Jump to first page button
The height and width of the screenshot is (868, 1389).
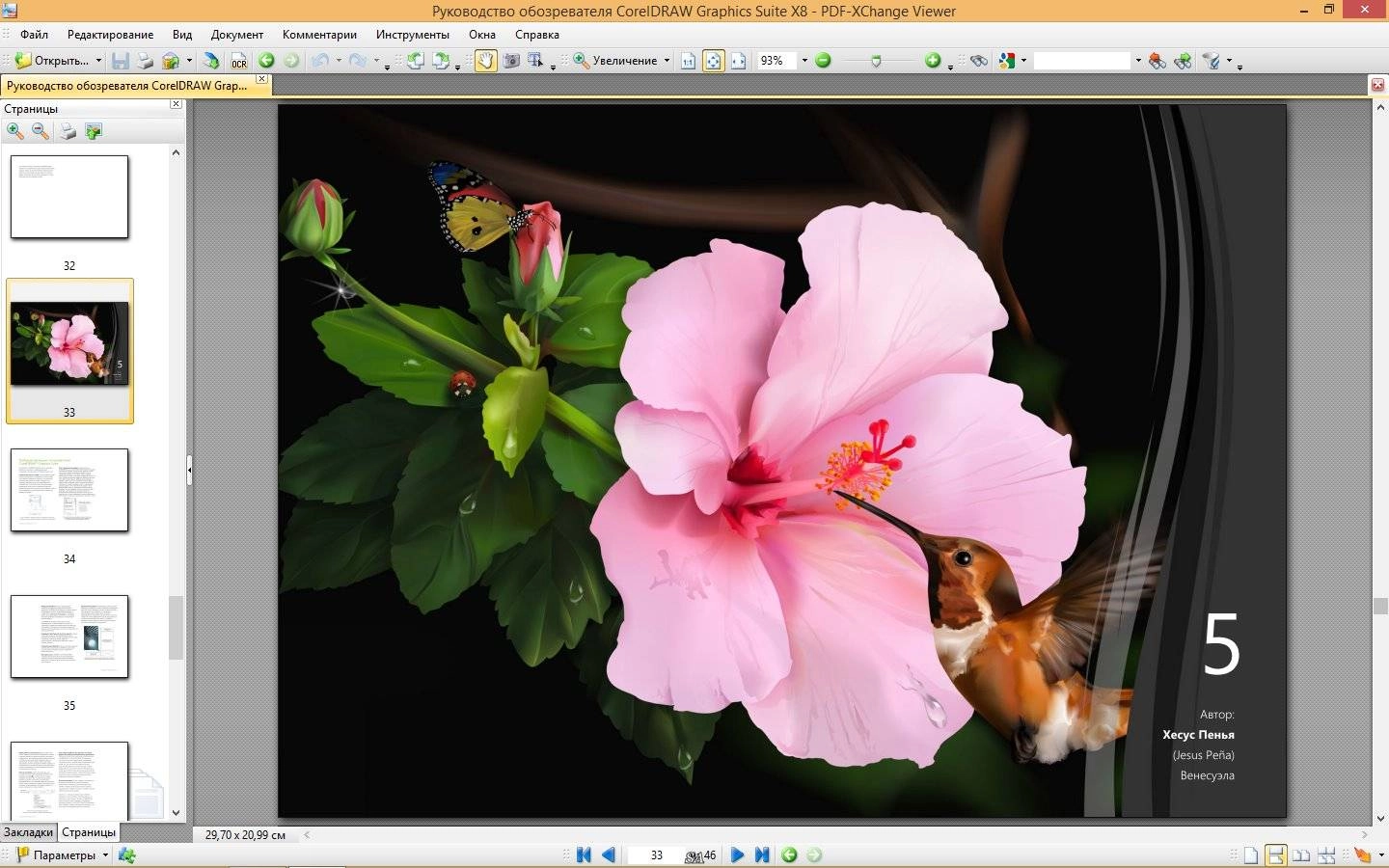[x=584, y=855]
